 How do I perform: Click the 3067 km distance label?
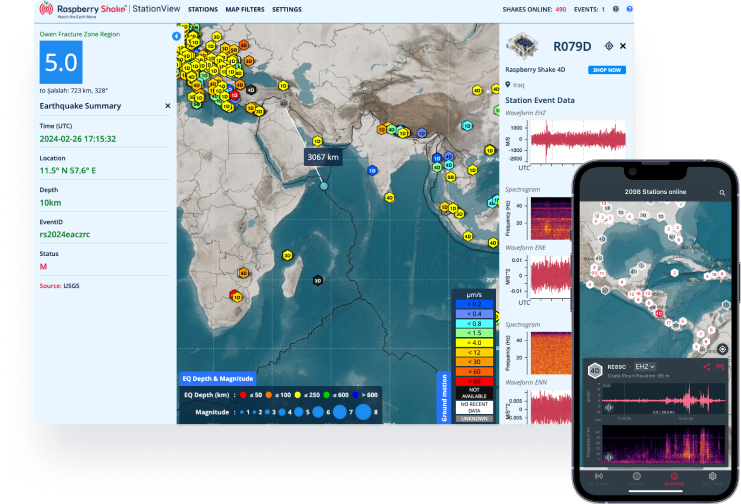pos(323,157)
